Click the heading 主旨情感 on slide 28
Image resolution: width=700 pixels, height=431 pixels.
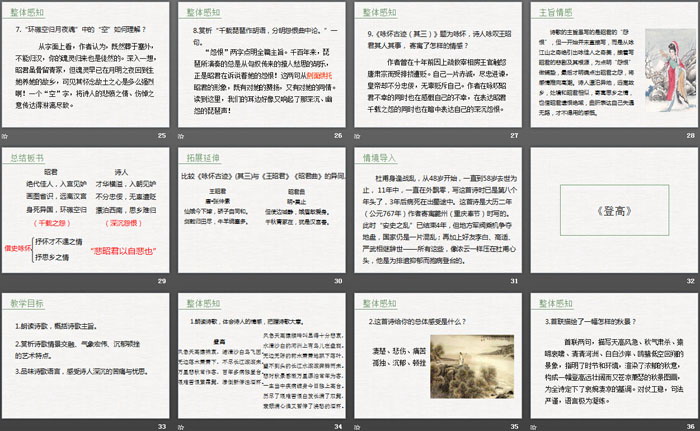tap(556, 13)
